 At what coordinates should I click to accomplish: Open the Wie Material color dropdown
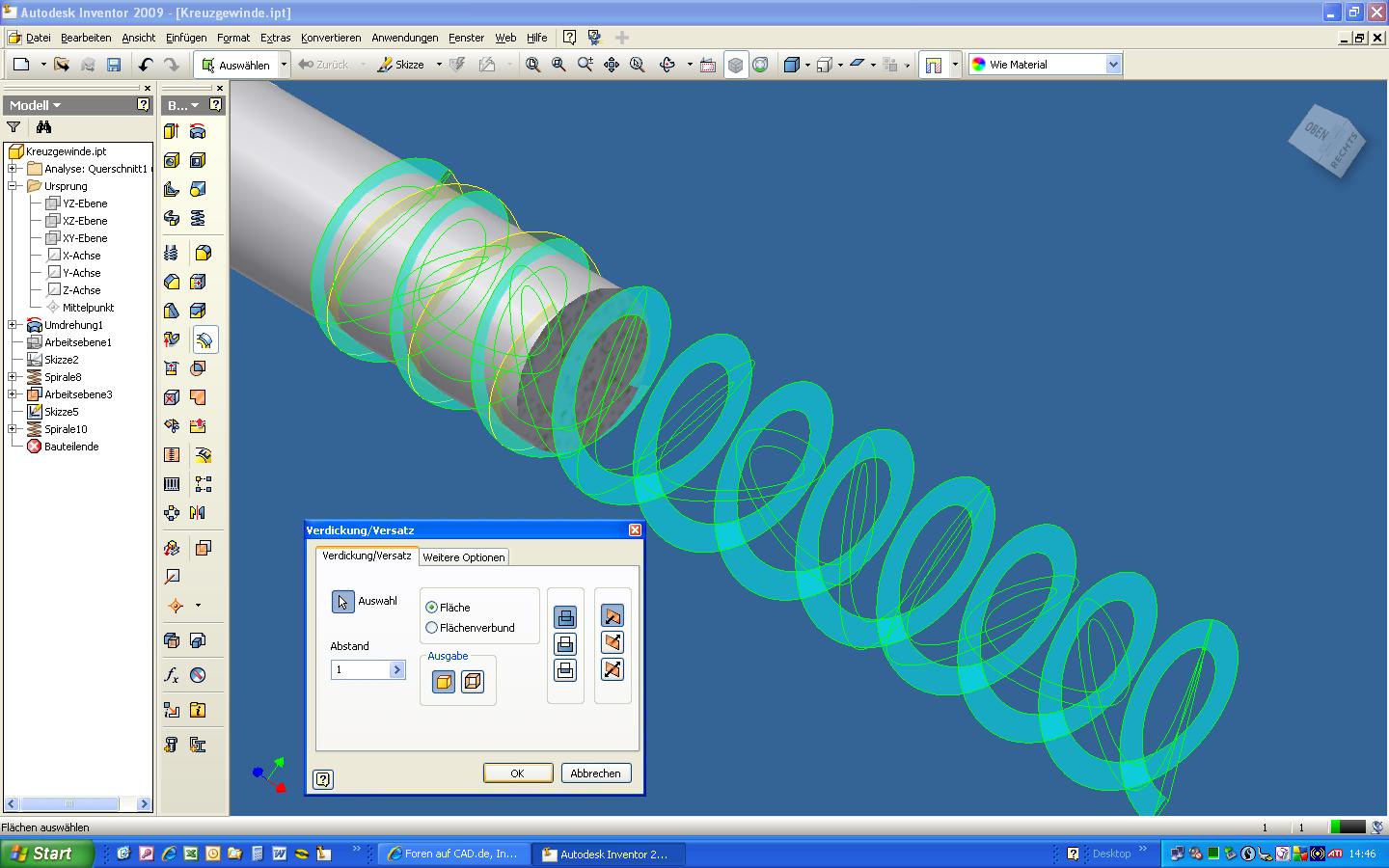pyautogui.click(x=1113, y=65)
